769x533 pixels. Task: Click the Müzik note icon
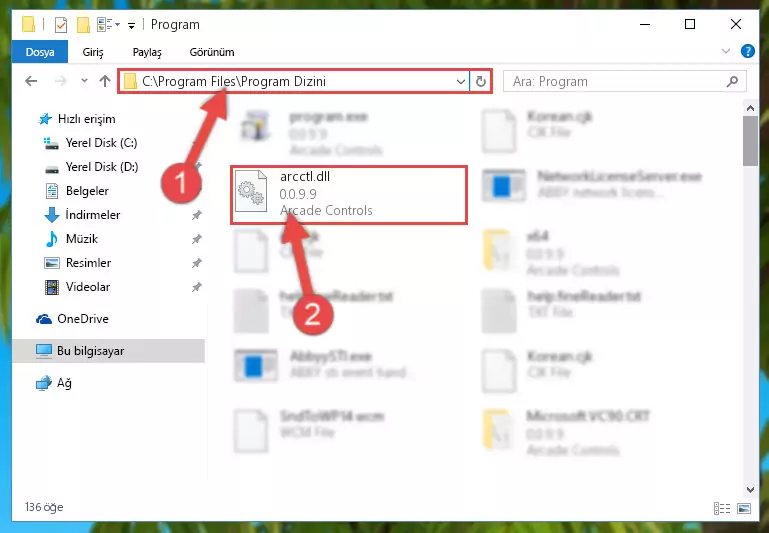click(x=51, y=239)
